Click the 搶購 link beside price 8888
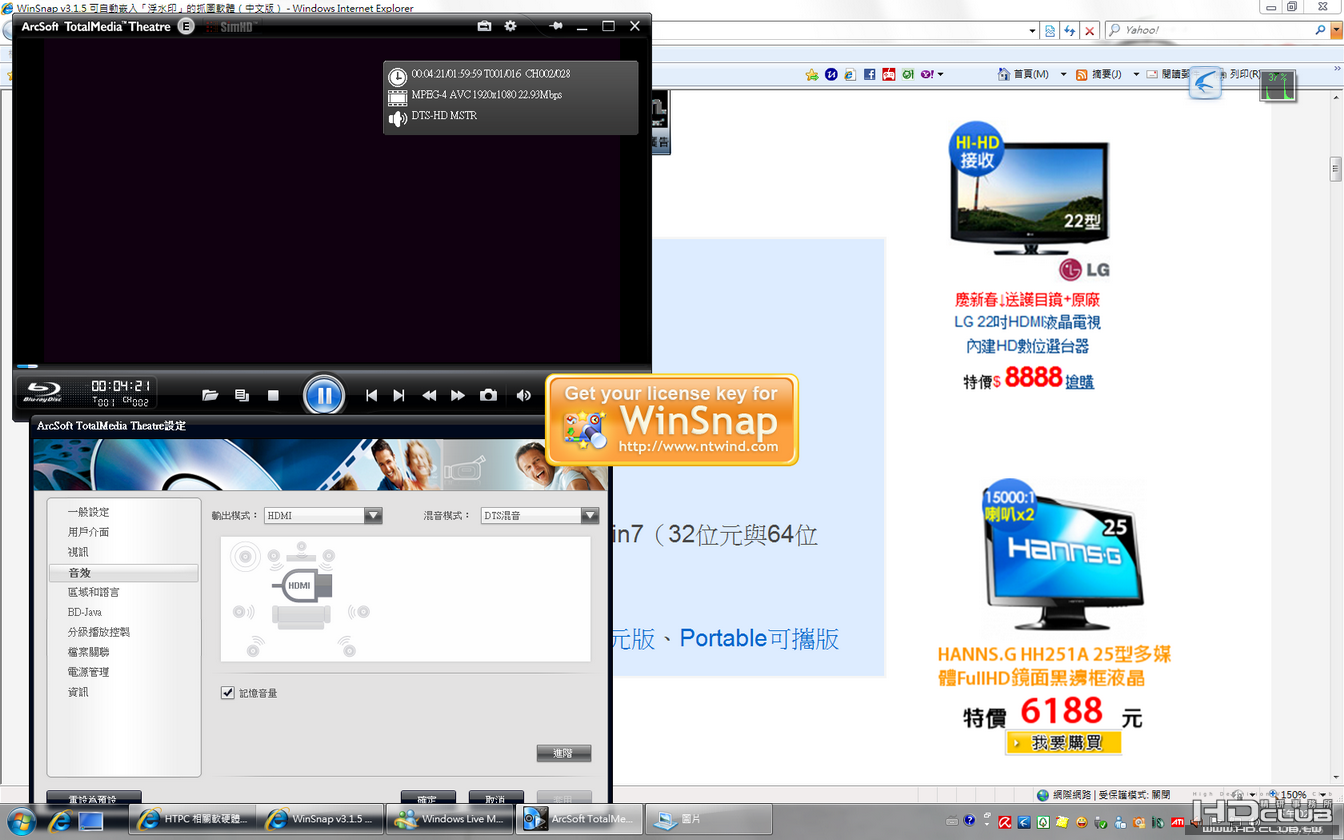Screen dimensions: 1344x840 (x=1079, y=381)
